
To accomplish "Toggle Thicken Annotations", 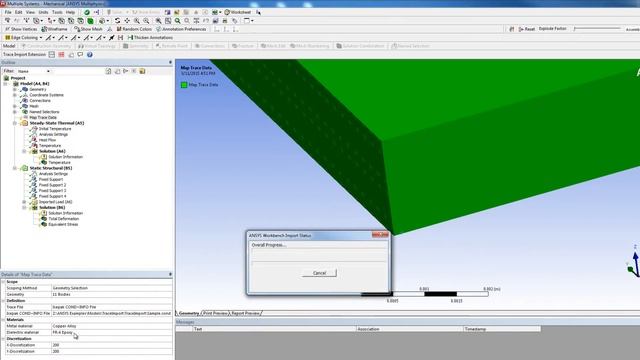I will tap(150, 38).
